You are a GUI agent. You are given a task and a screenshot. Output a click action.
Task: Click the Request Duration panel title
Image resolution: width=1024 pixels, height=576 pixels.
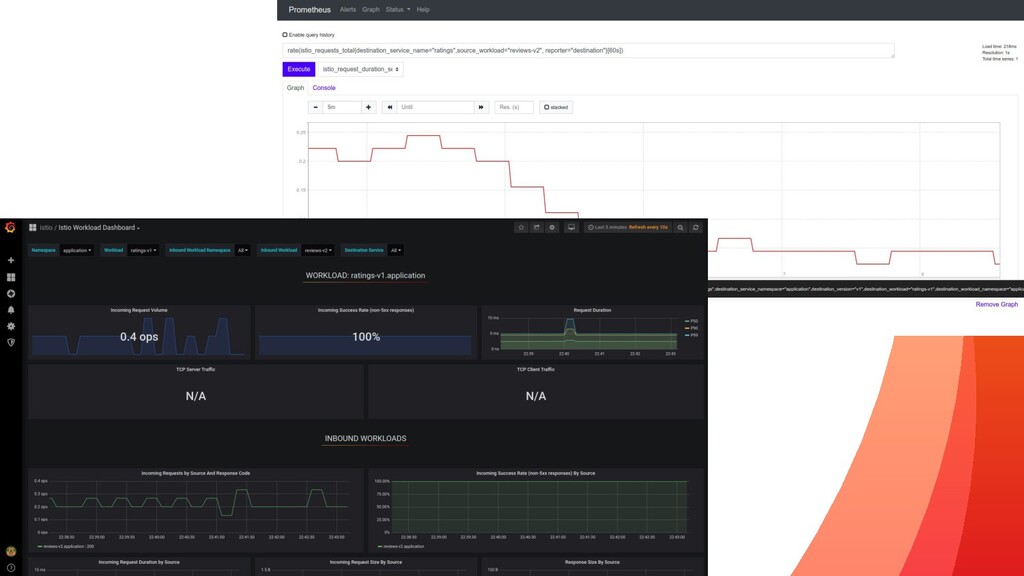click(x=592, y=310)
